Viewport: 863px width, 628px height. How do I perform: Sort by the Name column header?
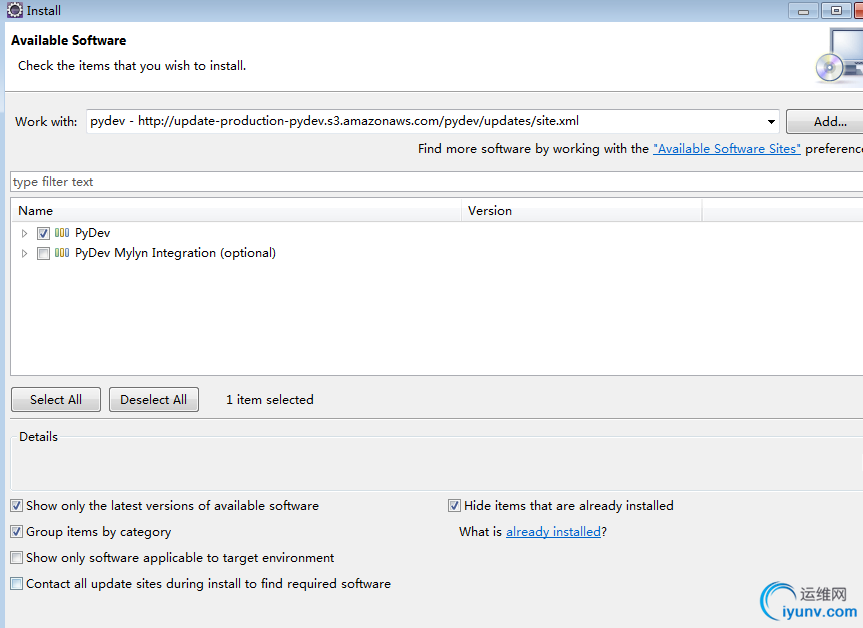[236, 211]
